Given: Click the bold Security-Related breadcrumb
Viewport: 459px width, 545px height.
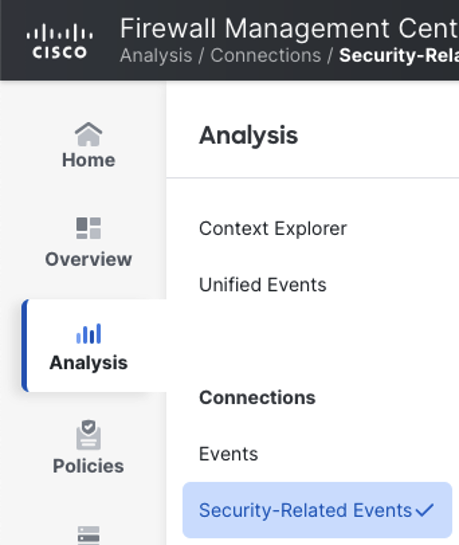Looking at the screenshot, I should coord(399,56).
